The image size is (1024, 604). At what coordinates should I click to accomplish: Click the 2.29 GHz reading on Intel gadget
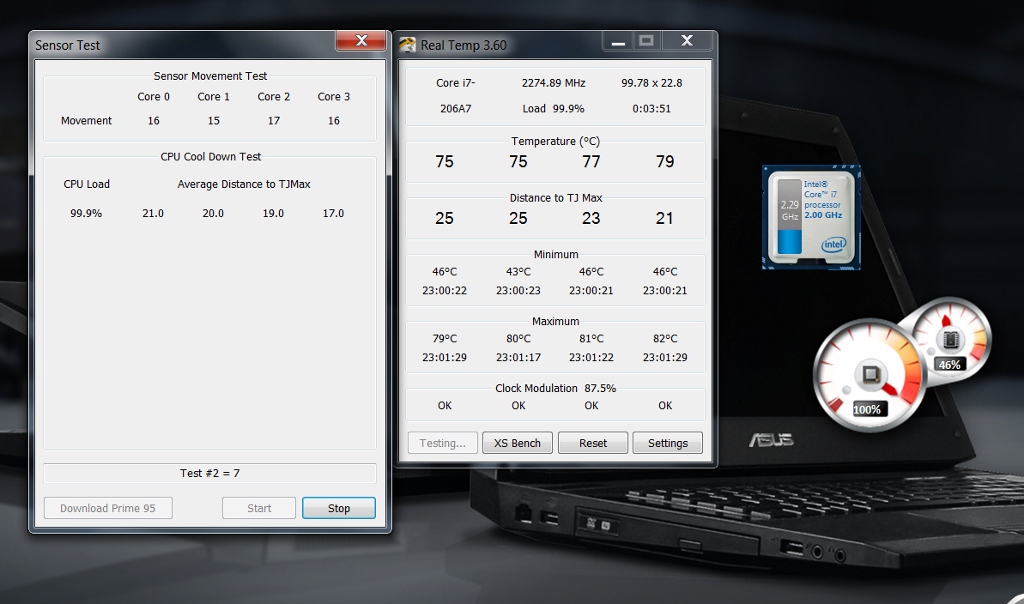(790, 210)
